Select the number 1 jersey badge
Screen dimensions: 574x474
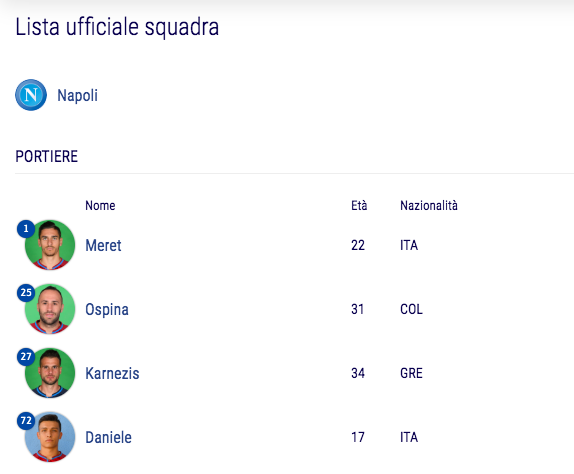pos(26,229)
